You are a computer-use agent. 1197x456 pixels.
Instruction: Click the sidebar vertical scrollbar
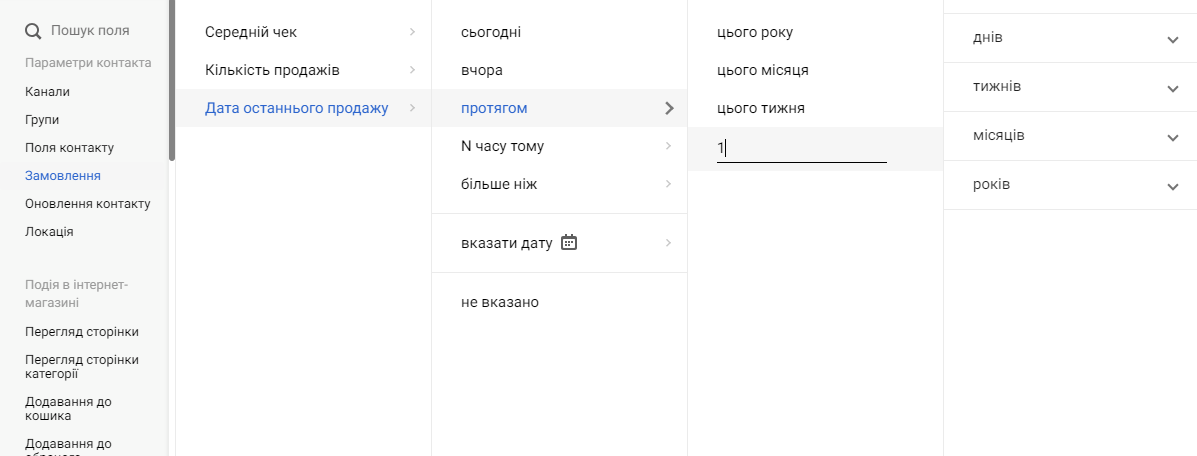(172, 80)
